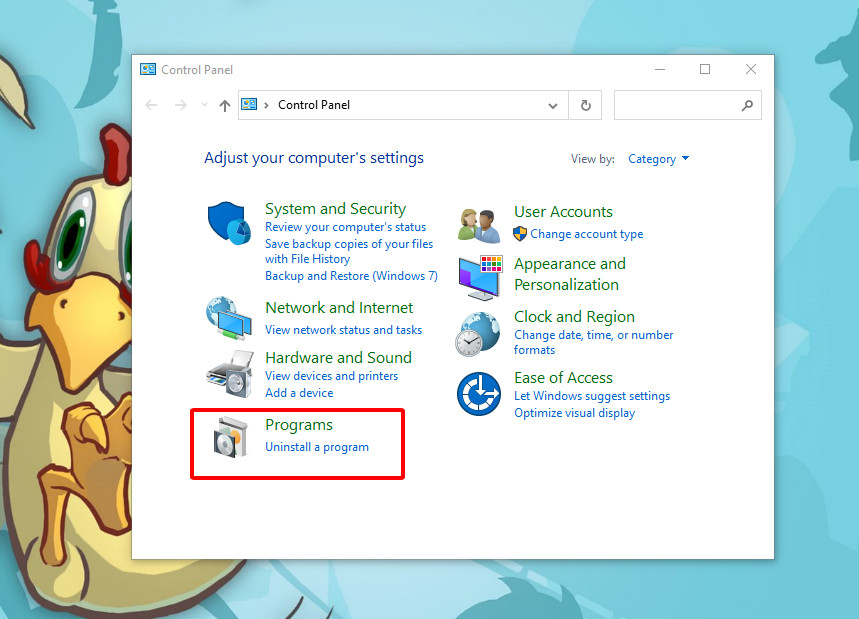Click the chevron before Control Panel breadcrumb
Screen dimensions: 859x619
point(266,105)
